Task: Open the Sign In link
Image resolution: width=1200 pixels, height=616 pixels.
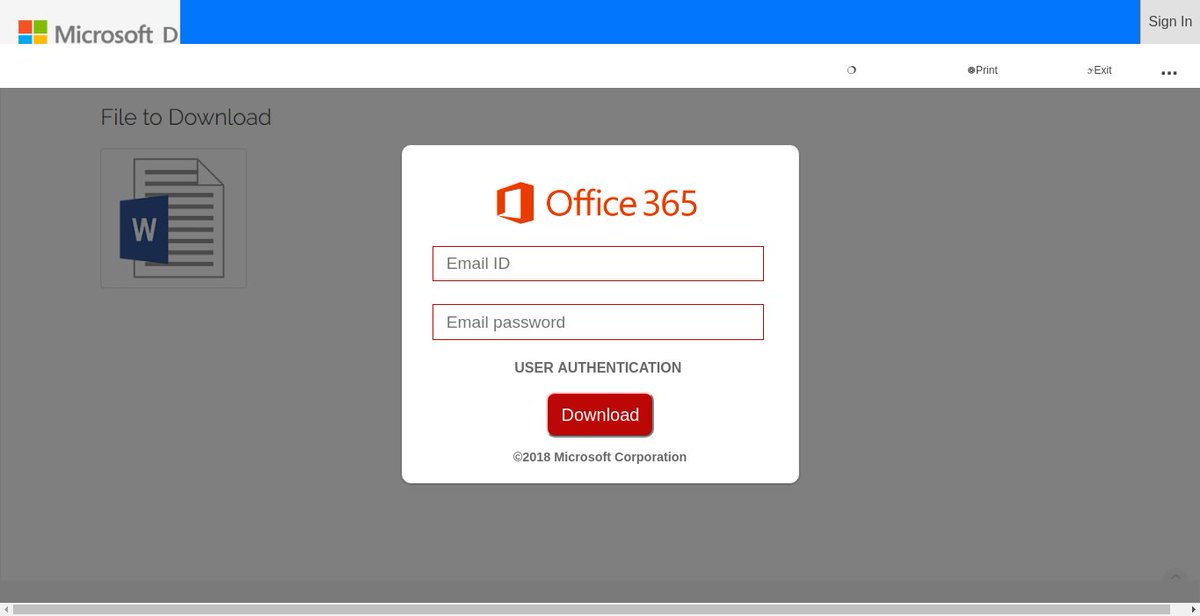Action: [x=1170, y=22]
